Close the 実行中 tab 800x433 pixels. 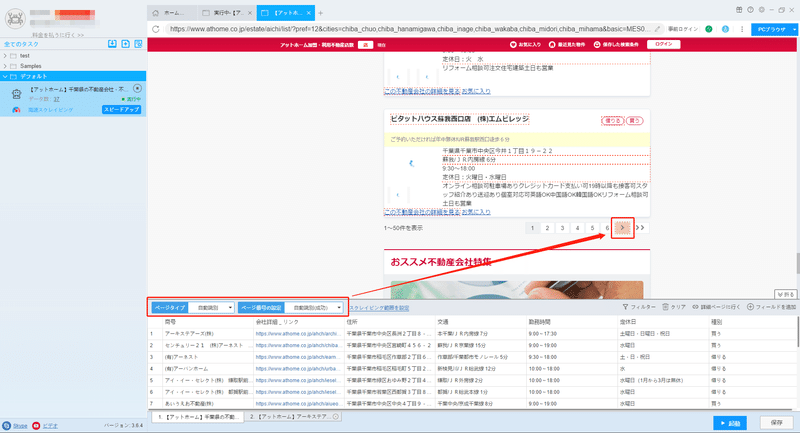250,13
